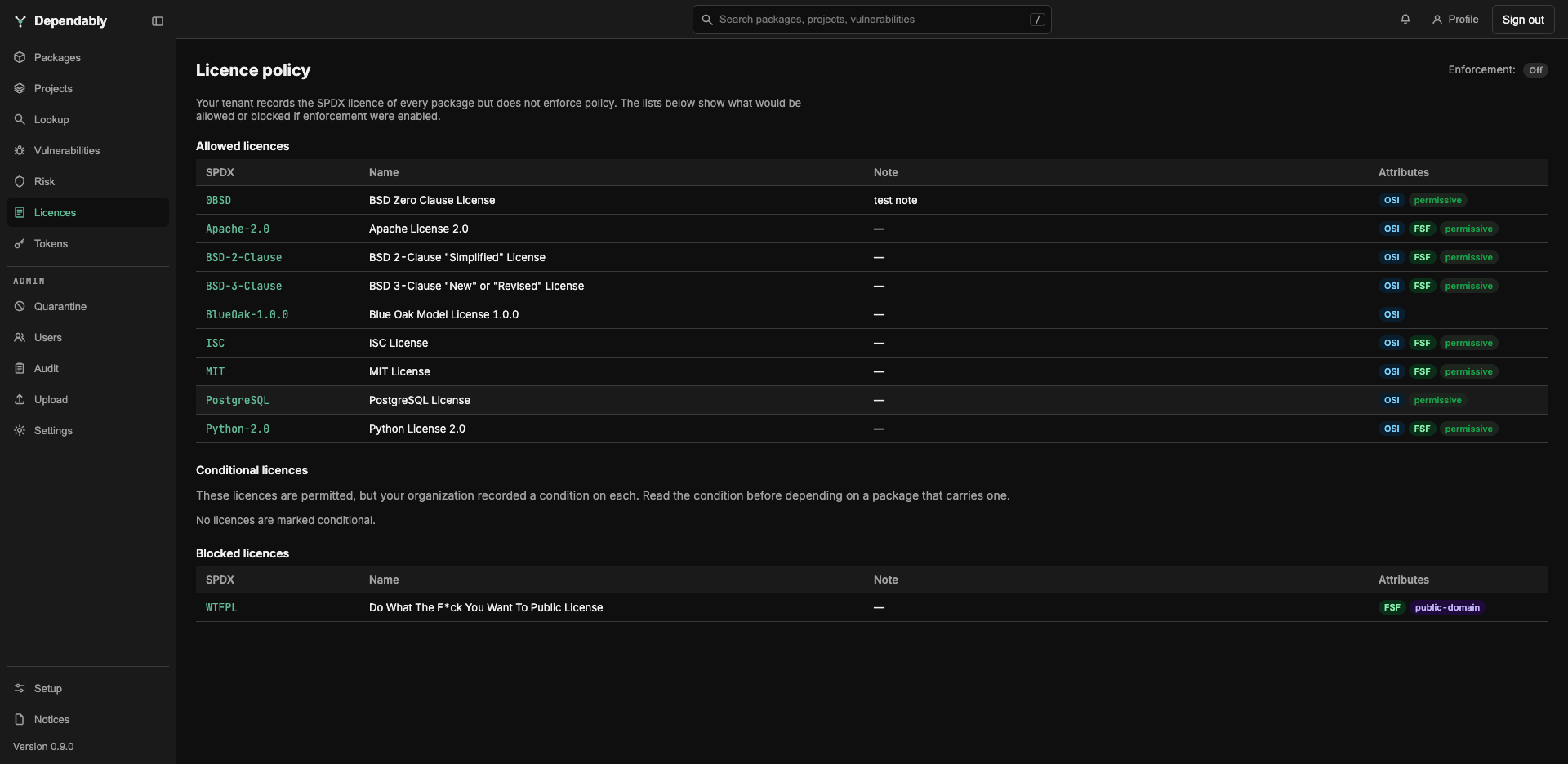Screen dimensions: 1568x764
Task: Click the Enforcement Off badge
Action: click(1535, 70)
